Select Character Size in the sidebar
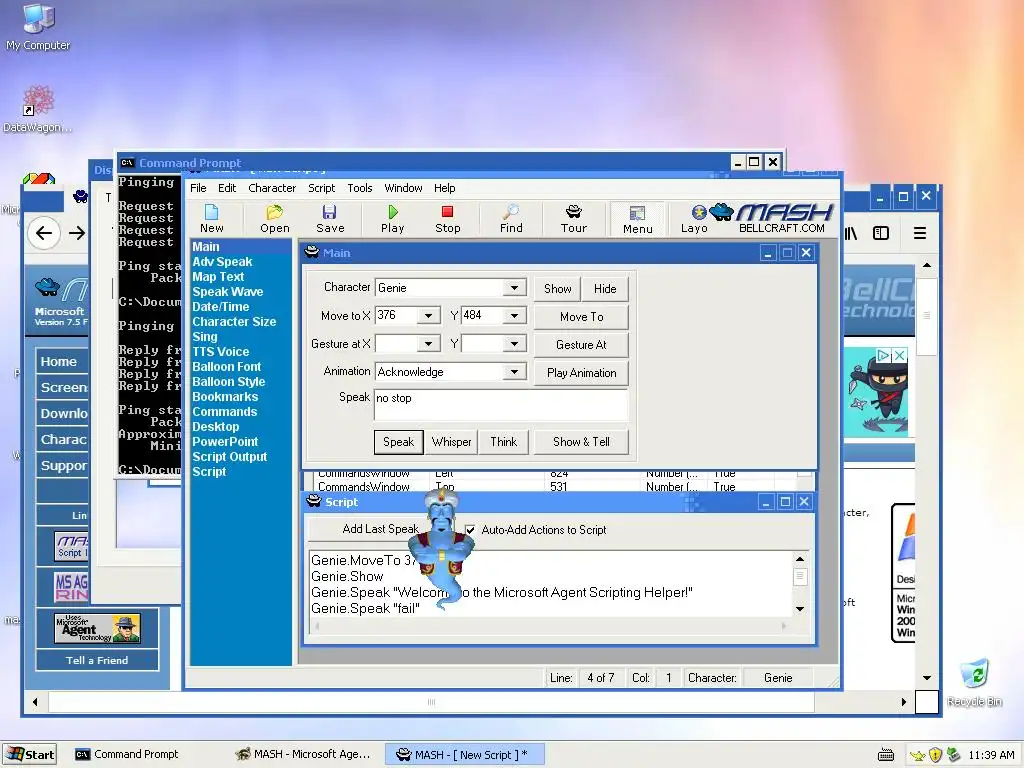1024x768 pixels. click(234, 321)
